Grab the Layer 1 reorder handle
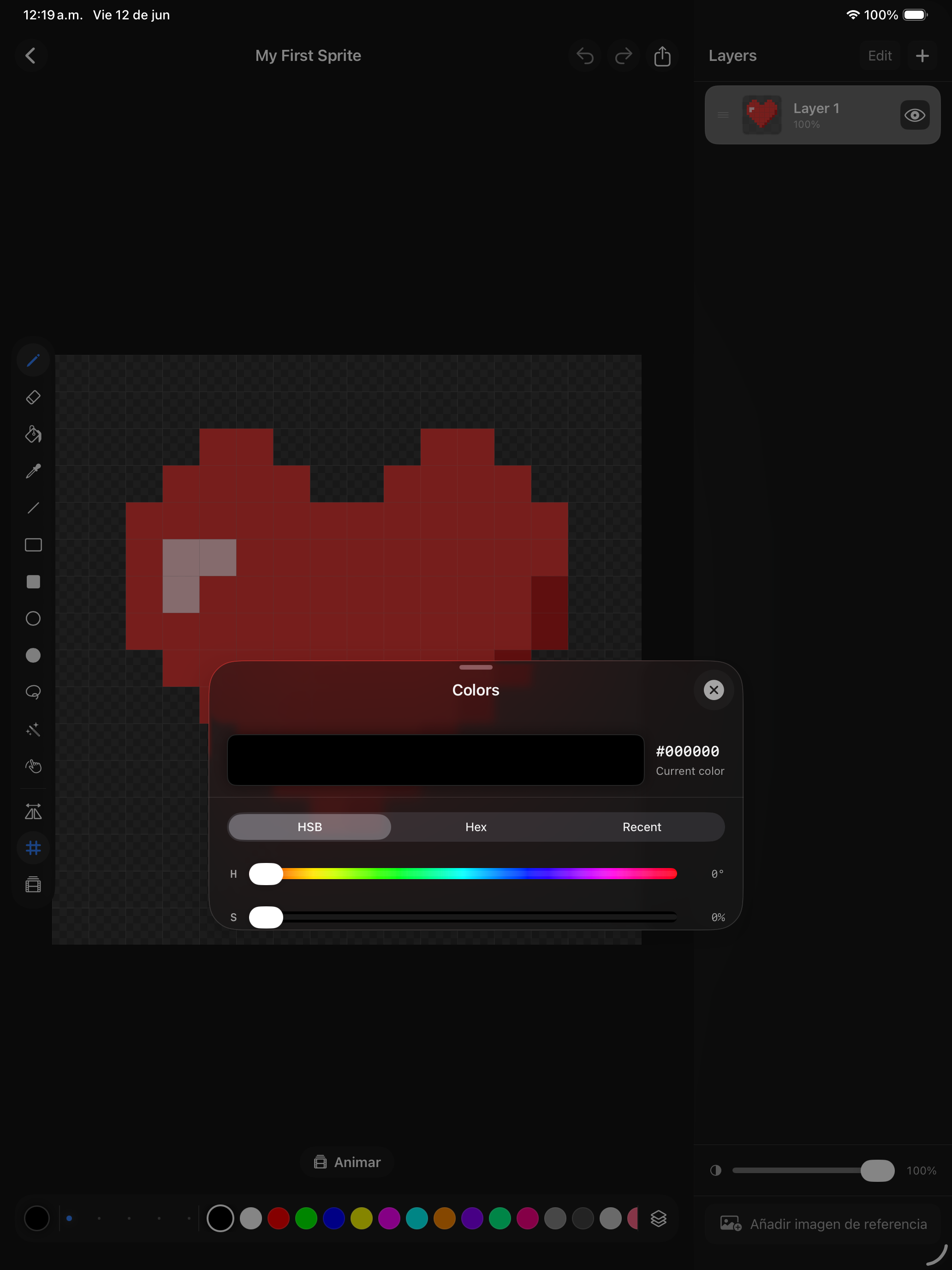 723,115
